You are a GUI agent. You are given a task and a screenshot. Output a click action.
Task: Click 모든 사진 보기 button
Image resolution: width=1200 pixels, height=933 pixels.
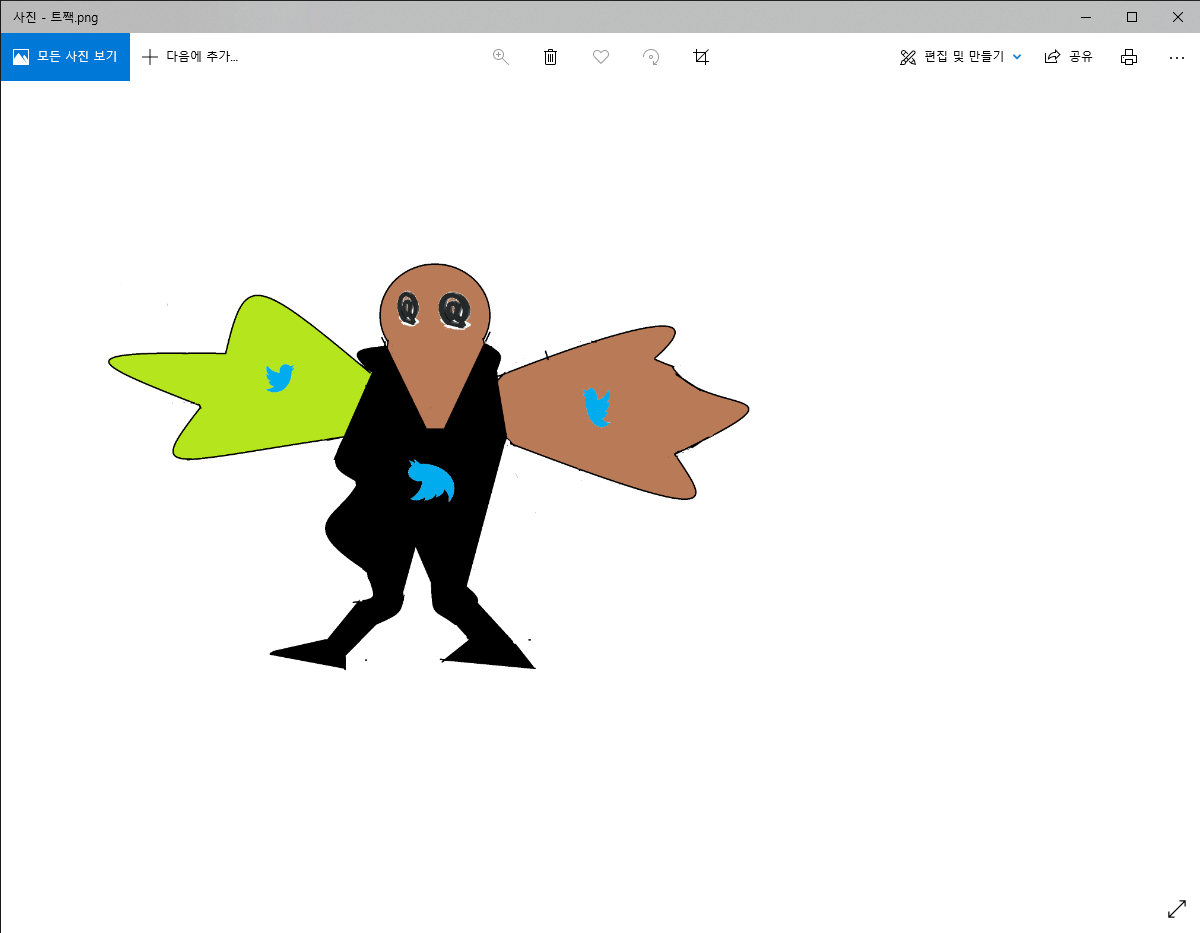pyautogui.click(x=65, y=57)
